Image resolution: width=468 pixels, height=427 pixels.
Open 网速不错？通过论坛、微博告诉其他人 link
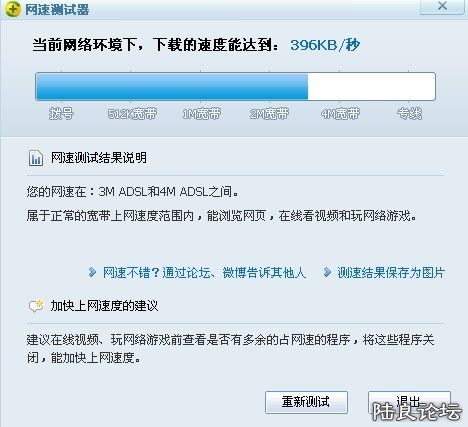pyautogui.click(x=204, y=273)
